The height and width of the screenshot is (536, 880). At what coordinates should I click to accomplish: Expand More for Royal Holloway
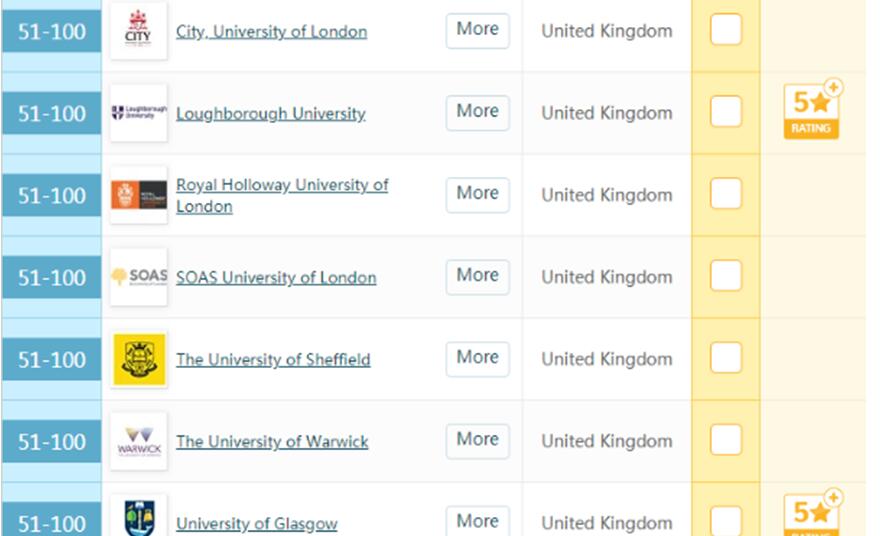pos(477,194)
